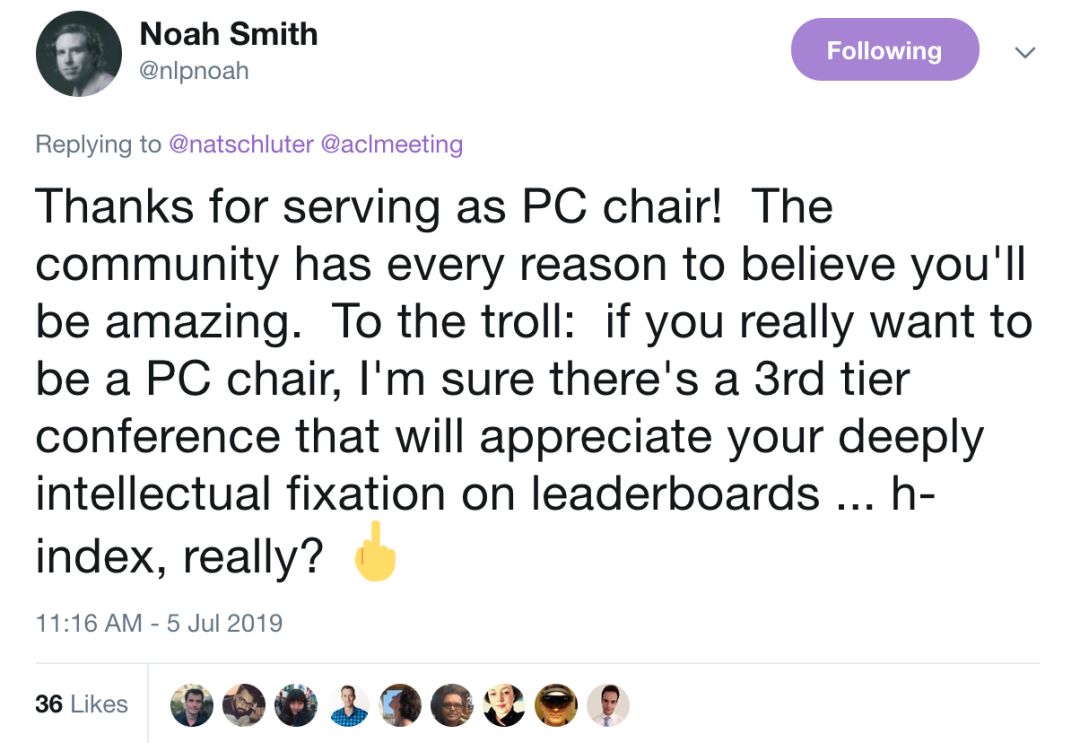This screenshot has height=743, width=1080.
Task: Toggle the Following button
Action: [884, 50]
